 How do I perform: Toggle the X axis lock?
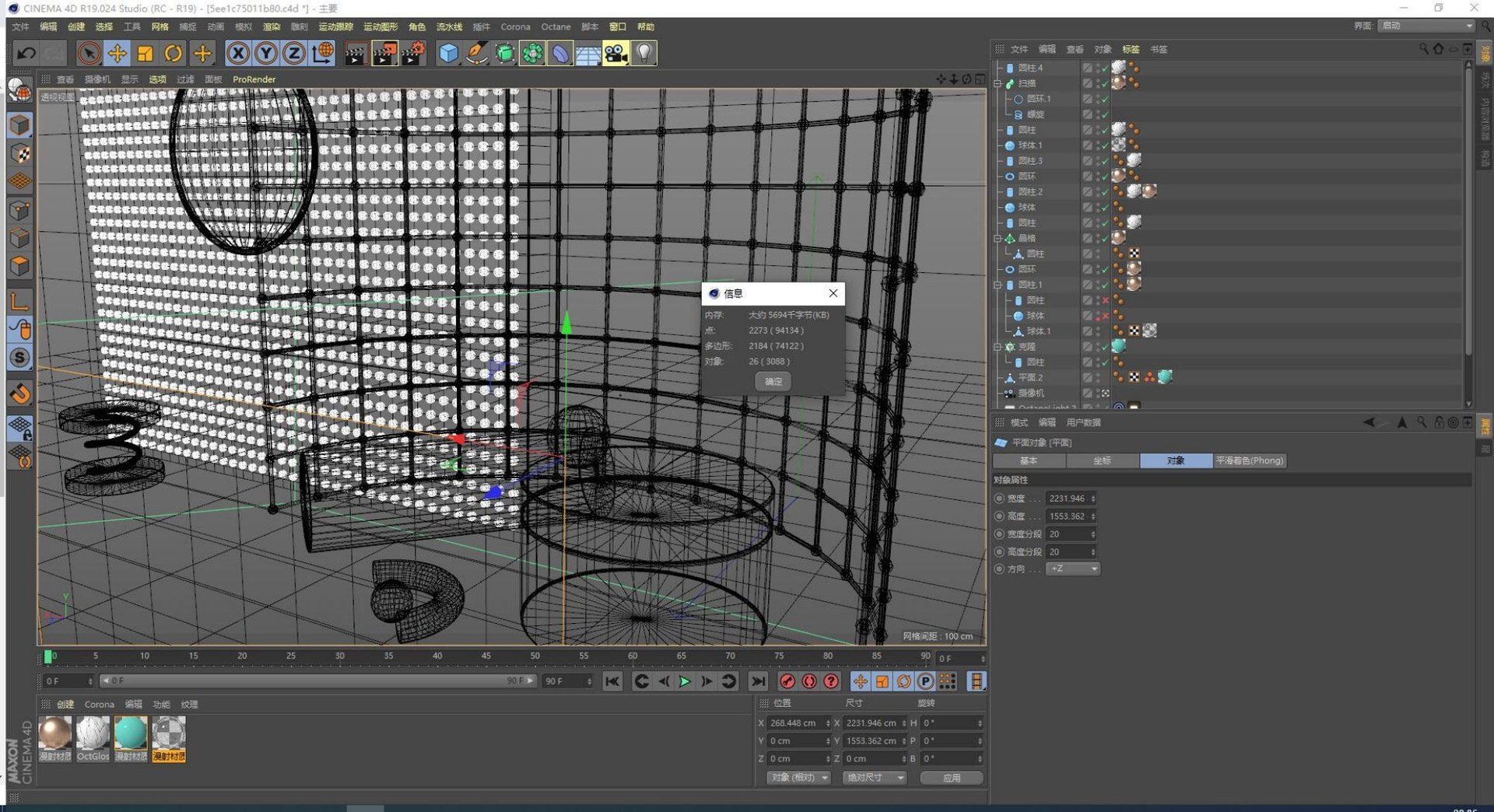pos(238,53)
